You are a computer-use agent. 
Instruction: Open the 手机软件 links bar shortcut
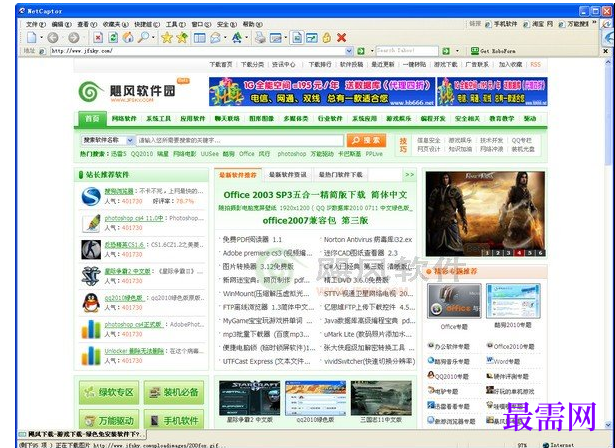tap(501, 24)
